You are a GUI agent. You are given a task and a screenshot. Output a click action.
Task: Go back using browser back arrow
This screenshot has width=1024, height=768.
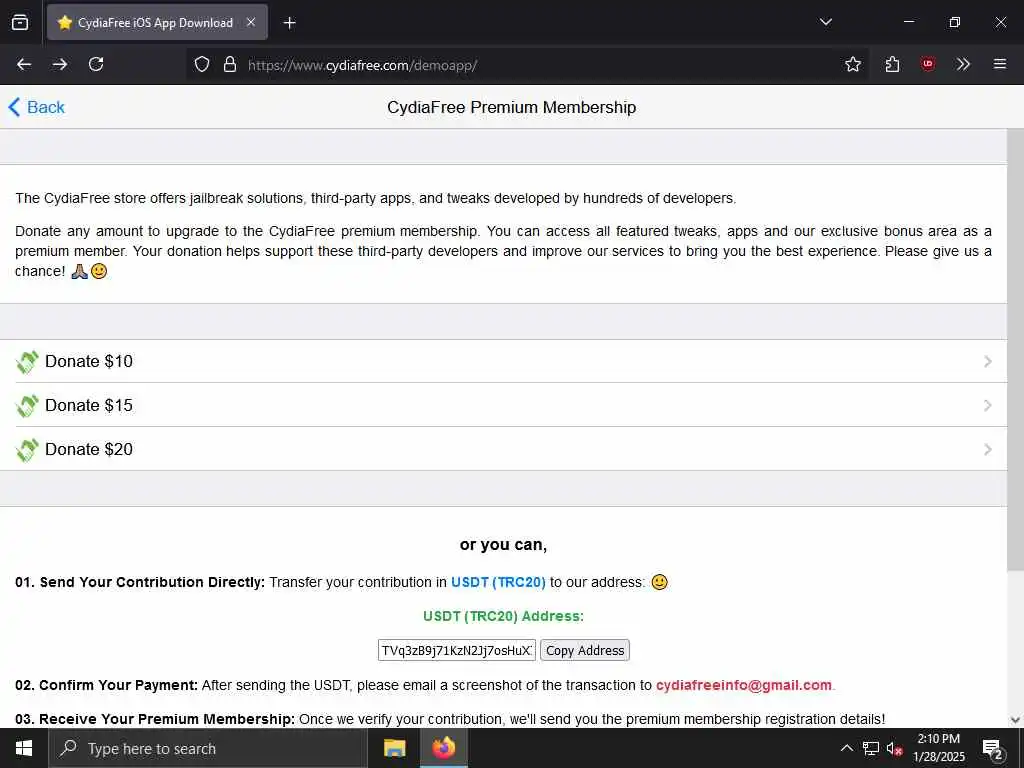(24, 64)
